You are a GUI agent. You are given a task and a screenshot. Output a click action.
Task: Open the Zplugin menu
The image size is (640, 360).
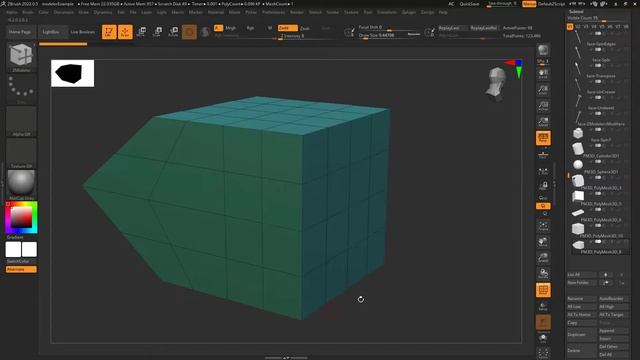409,12
